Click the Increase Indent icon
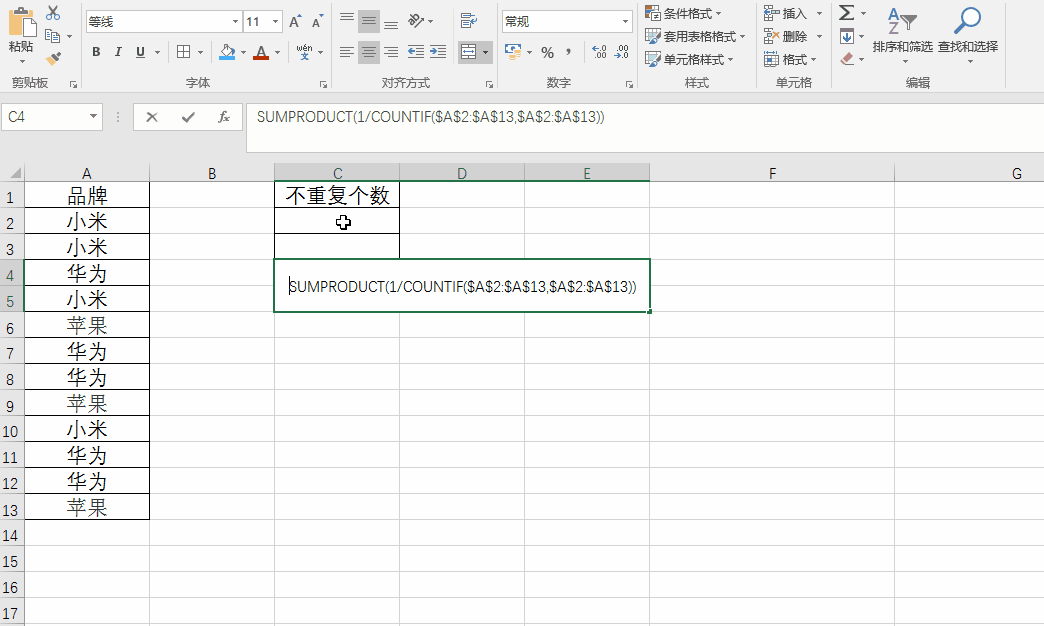Screen dimensions: 1044x626 coord(438,51)
